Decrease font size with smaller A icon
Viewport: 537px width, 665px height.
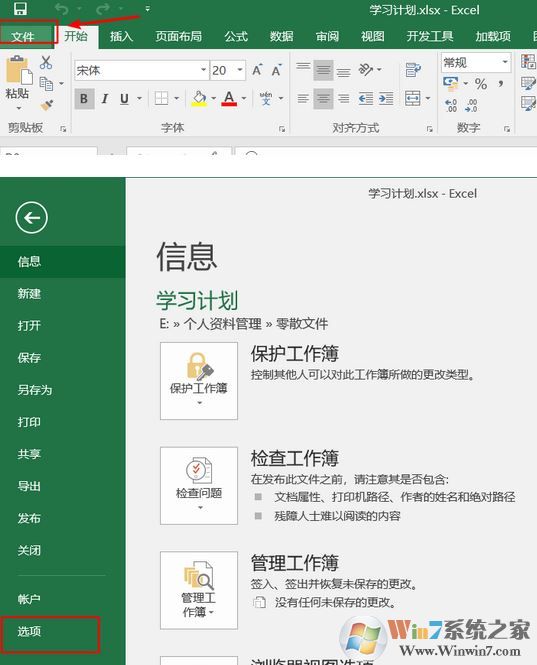click(277, 70)
